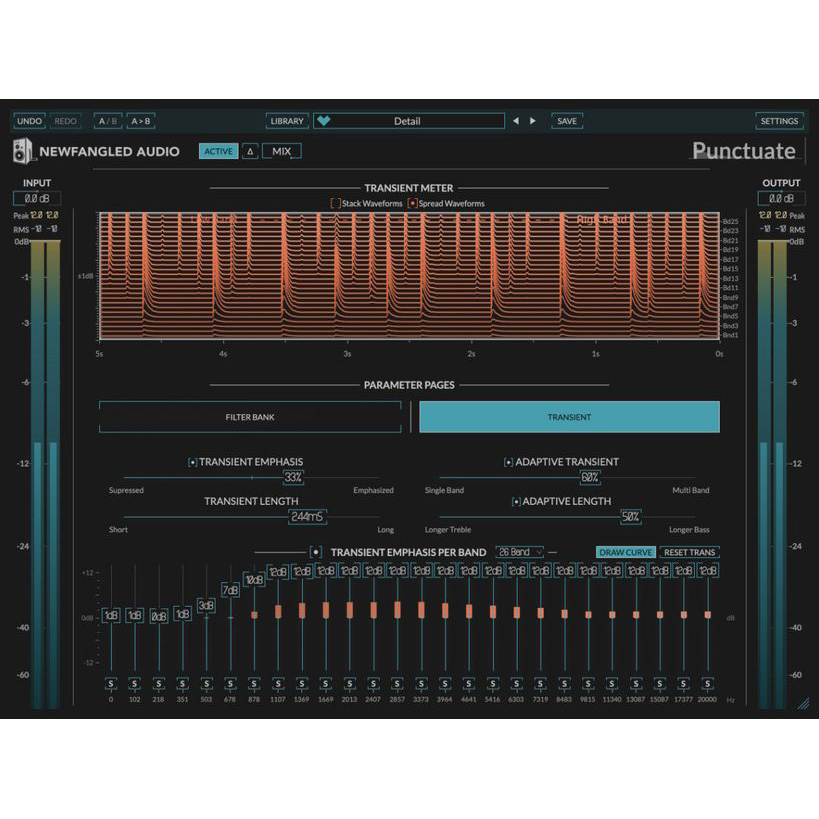The image size is (819, 819).
Task: Switch to the TRANSIENT page
Action: click(x=569, y=417)
